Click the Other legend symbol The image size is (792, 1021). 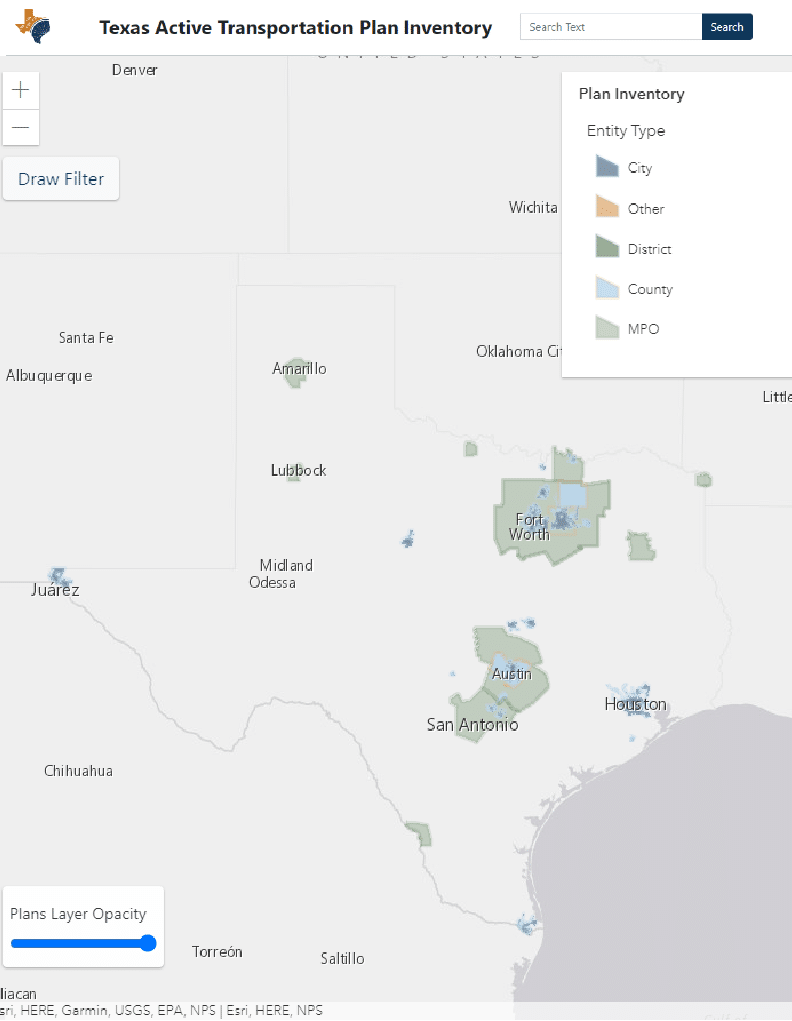point(607,208)
